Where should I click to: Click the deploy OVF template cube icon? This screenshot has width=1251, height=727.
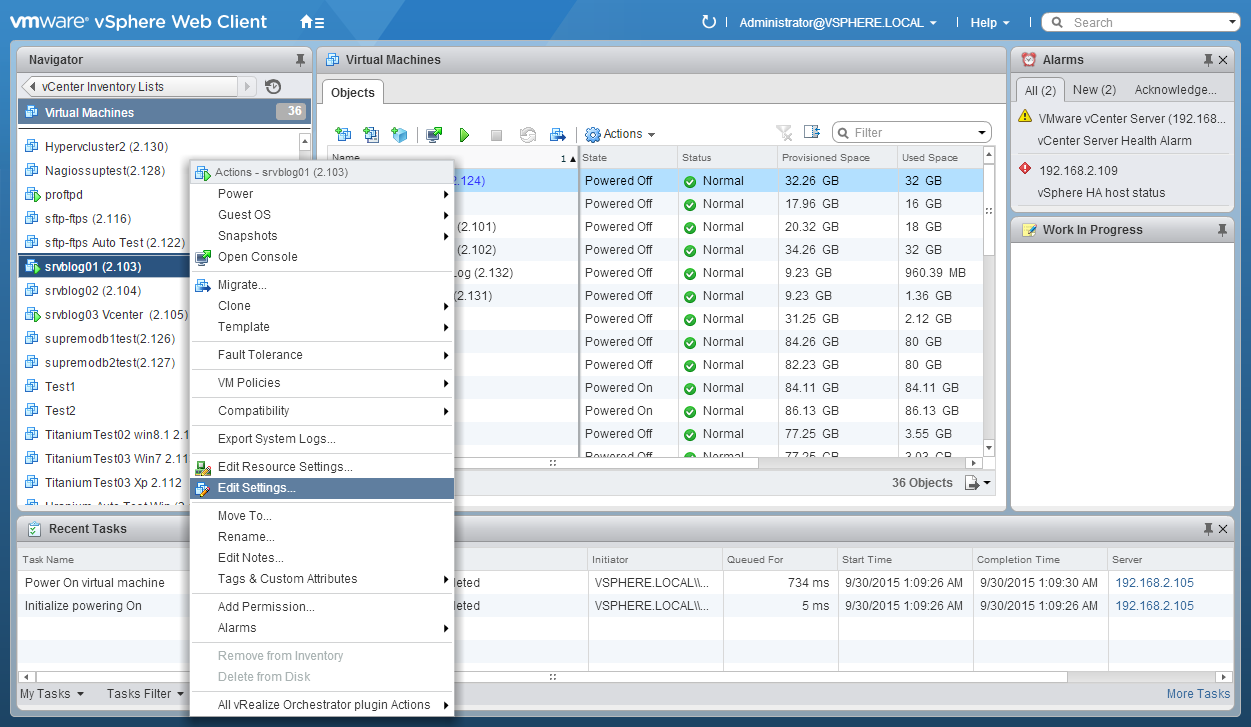399,134
